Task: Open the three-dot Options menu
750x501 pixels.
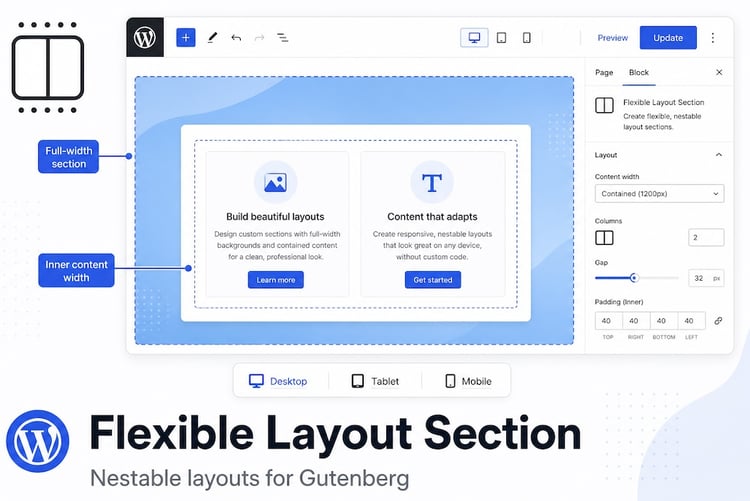Action: click(x=713, y=37)
